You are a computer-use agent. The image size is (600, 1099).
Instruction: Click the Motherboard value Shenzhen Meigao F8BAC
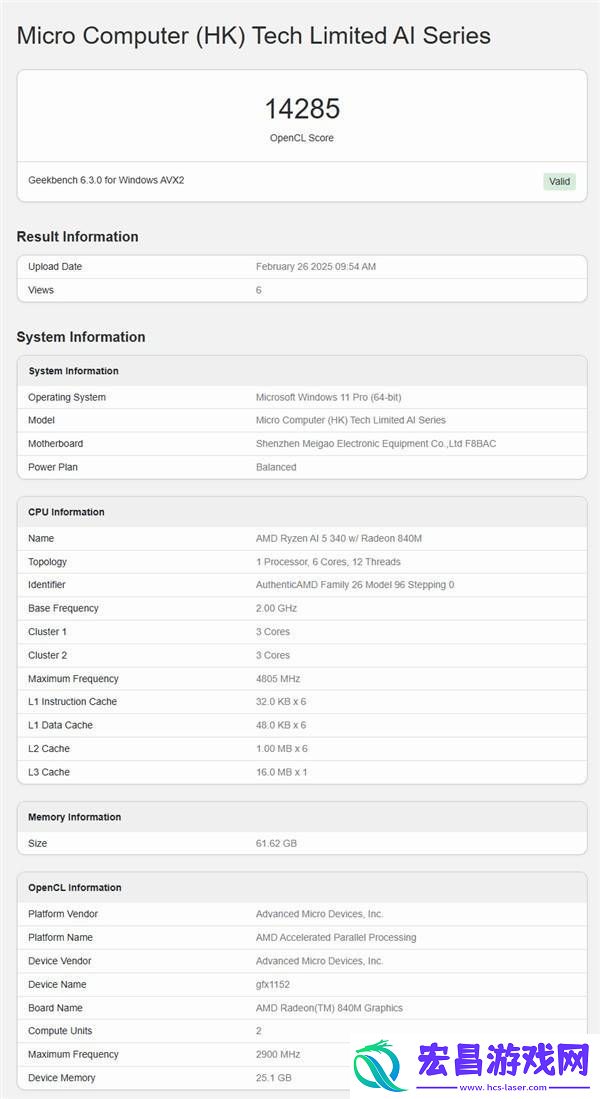pos(376,444)
